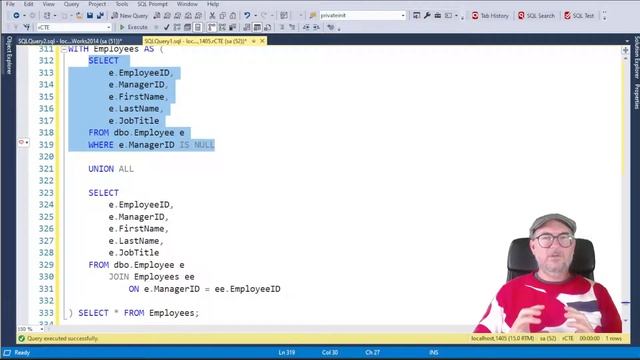Toggle Results to File output
Viewport: 640px width, 360px height.
[x=267, y=27]
